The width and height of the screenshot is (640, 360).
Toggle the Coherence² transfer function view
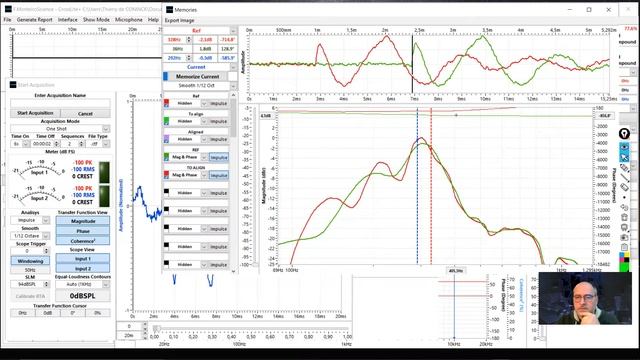click(x=83, y=241)
